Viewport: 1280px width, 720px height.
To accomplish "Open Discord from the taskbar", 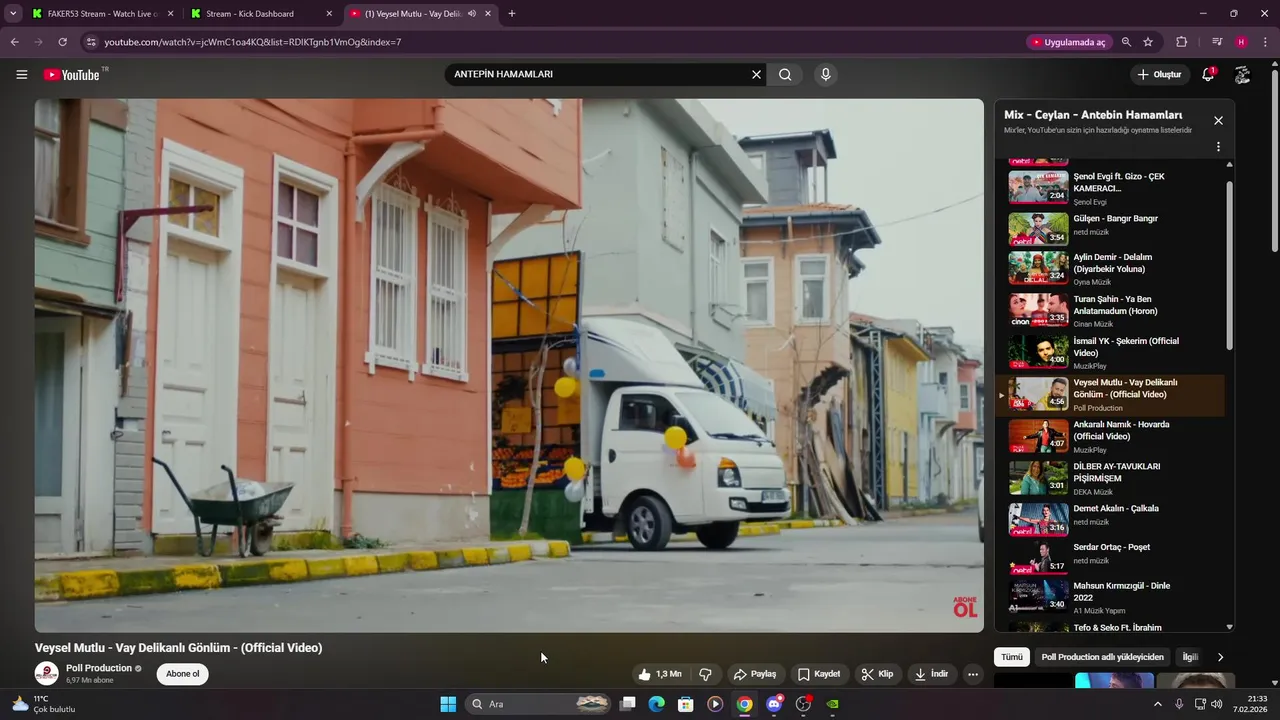I will (x=773, y=704).
